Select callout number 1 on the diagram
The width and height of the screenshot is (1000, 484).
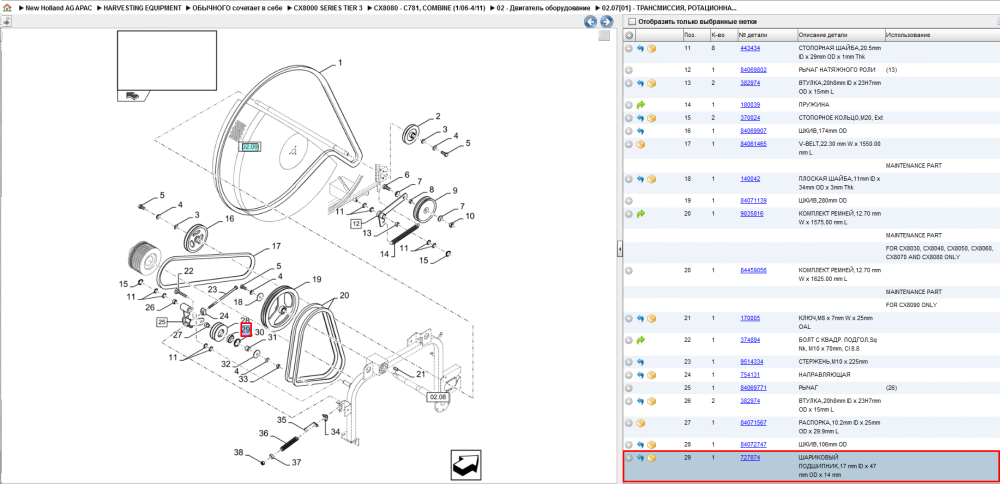[340, 62]
